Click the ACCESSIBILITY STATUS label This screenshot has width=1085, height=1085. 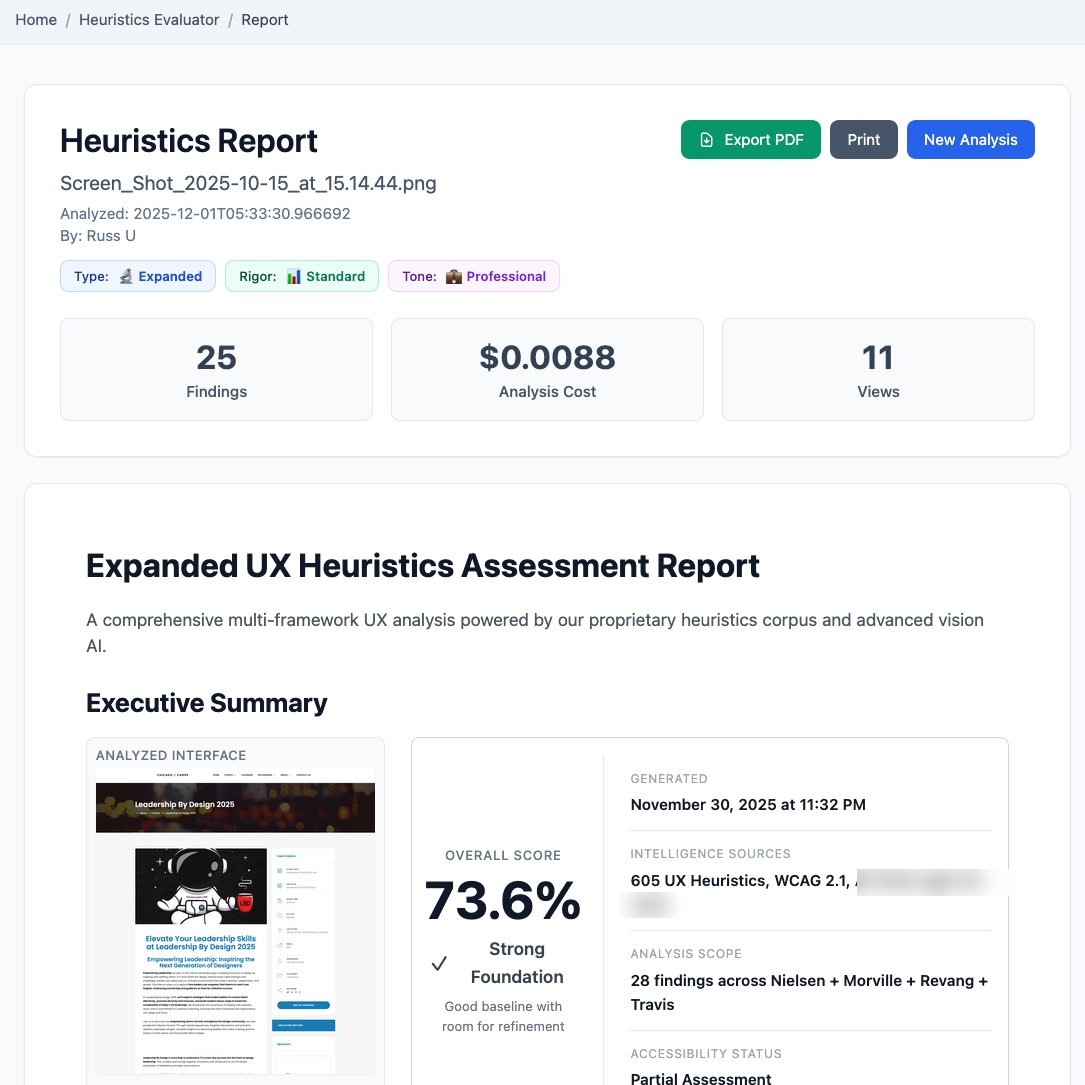(706, 1054)
